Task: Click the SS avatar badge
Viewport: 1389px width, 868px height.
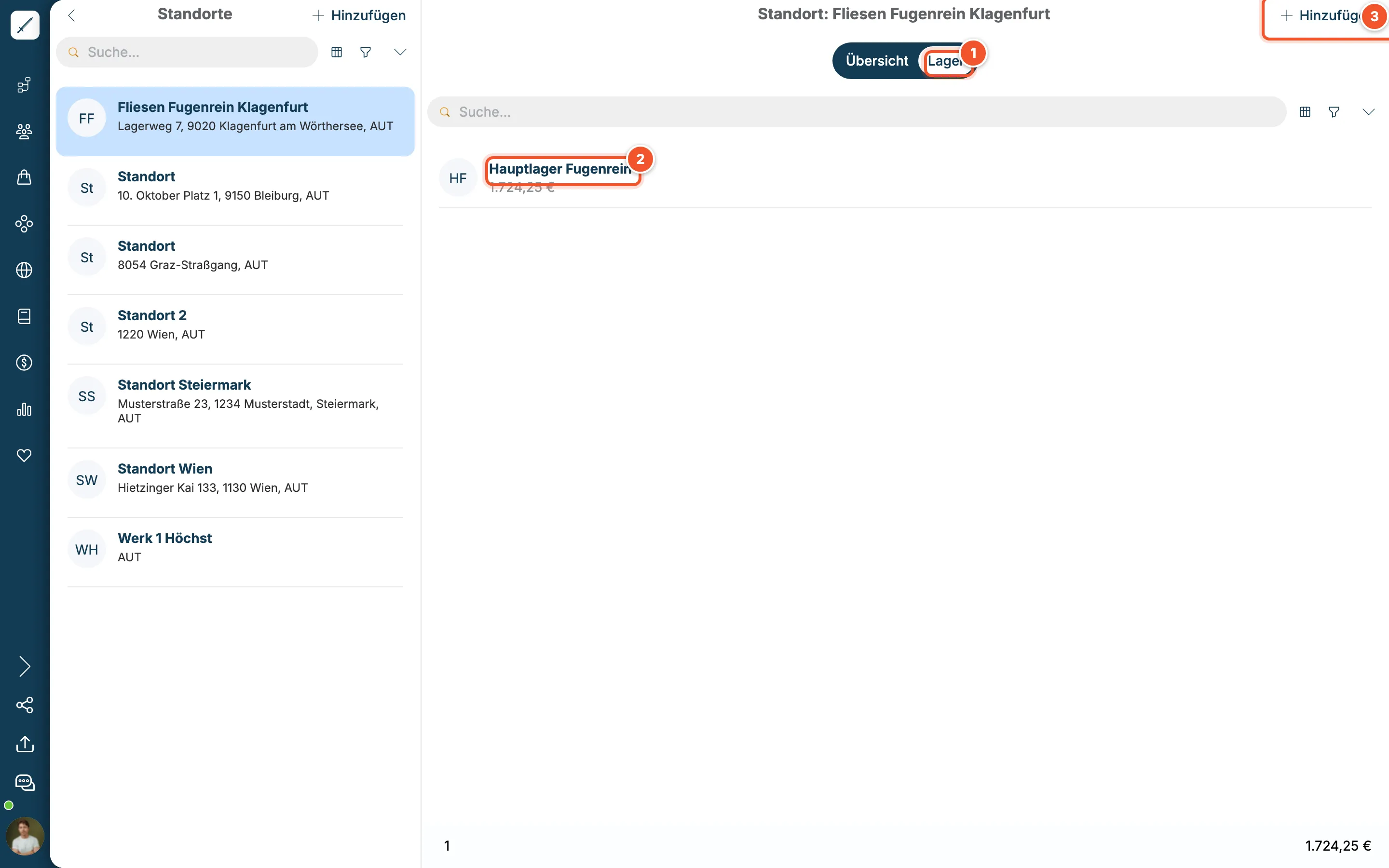Action: point(87,396)
